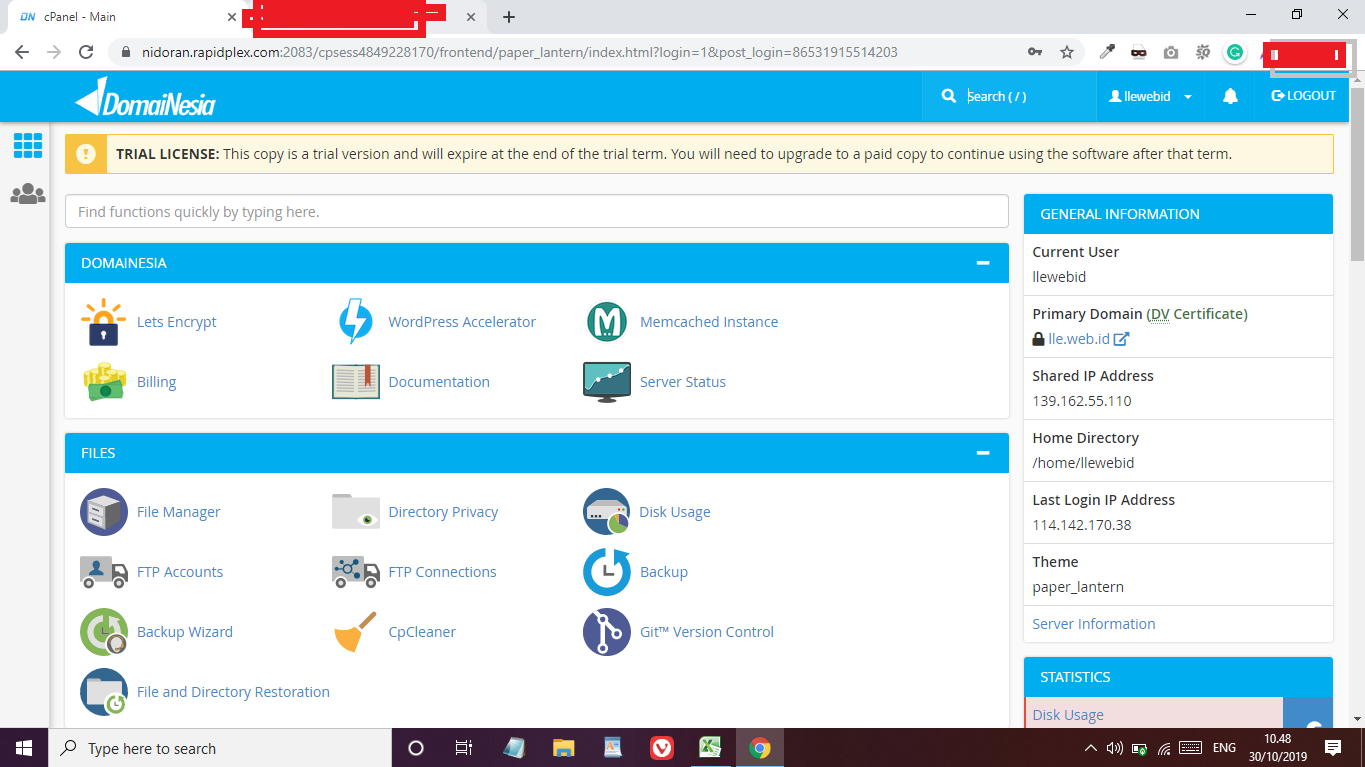The width and height of the screenshot is (1365, 767).
Task: Click the ENG language indicator
Action: pos(1224,748)
